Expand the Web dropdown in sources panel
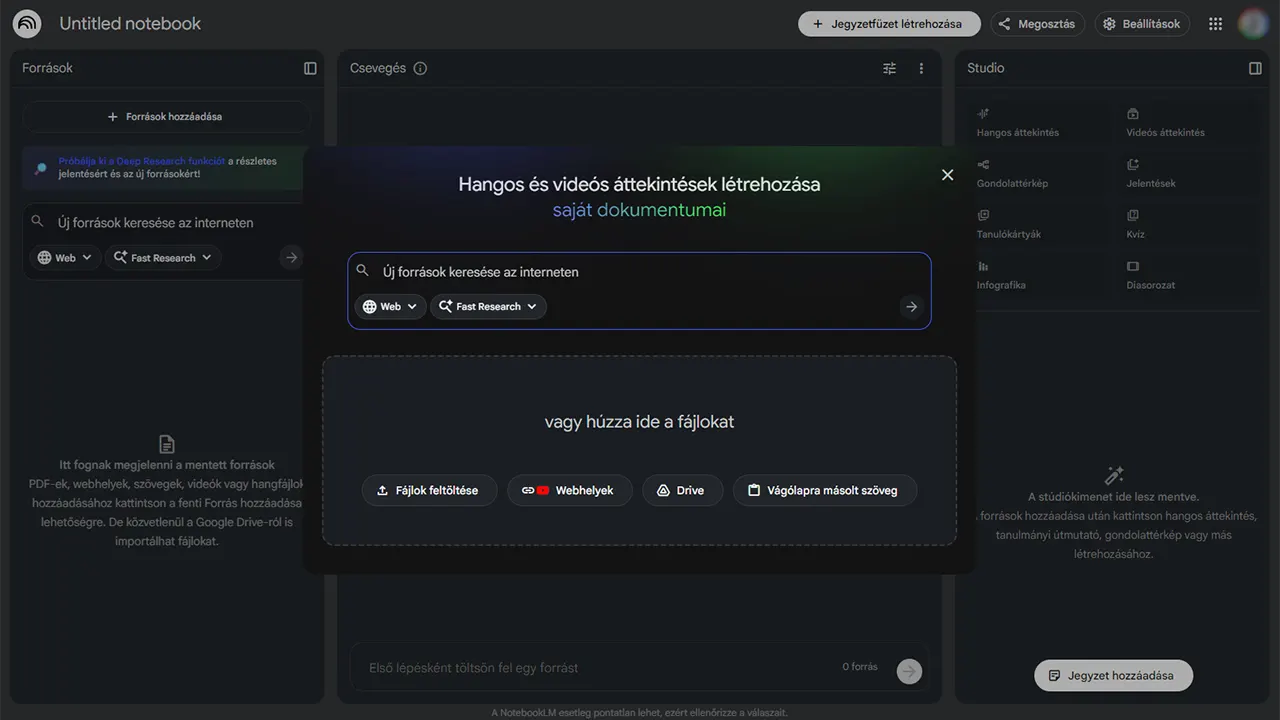This screenshot has height=720, width=1280. [x=65, y=258]
